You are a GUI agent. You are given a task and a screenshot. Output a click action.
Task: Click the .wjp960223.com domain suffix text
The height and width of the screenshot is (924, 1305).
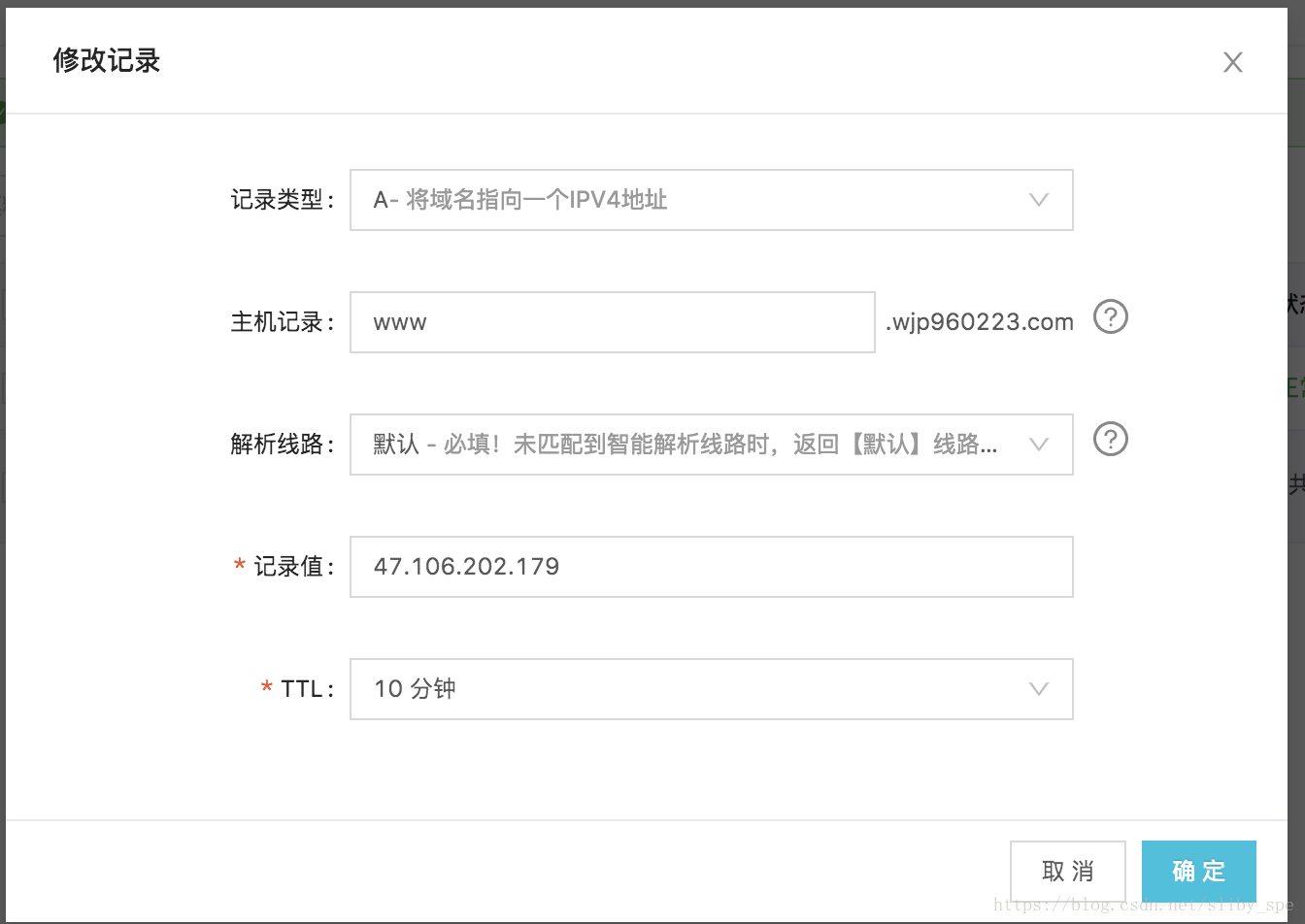[x=980, y=322]
